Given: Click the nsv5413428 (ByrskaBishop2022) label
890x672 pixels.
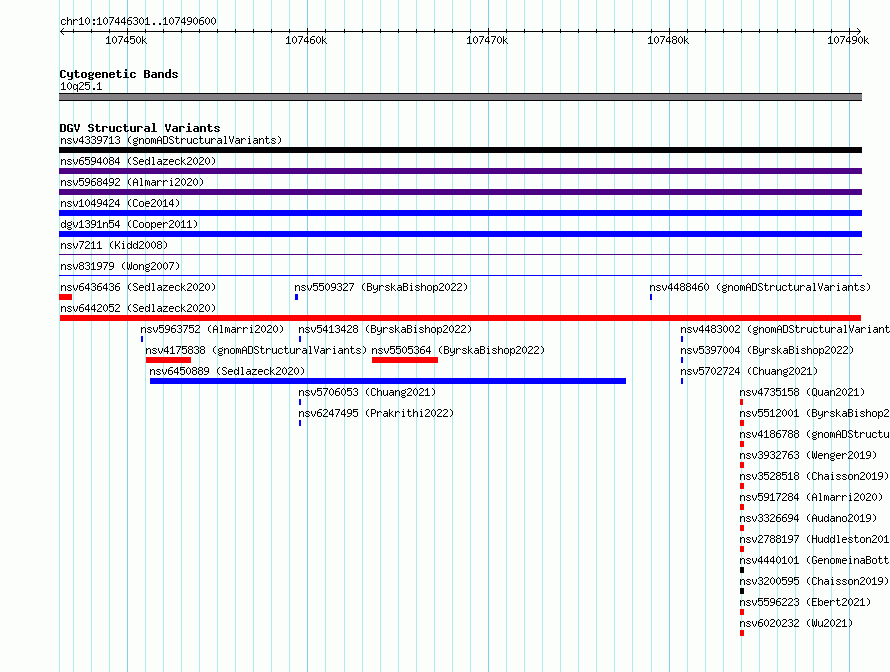Looking at the screenshot, I should pyautogui.click(x=385, y=329).
